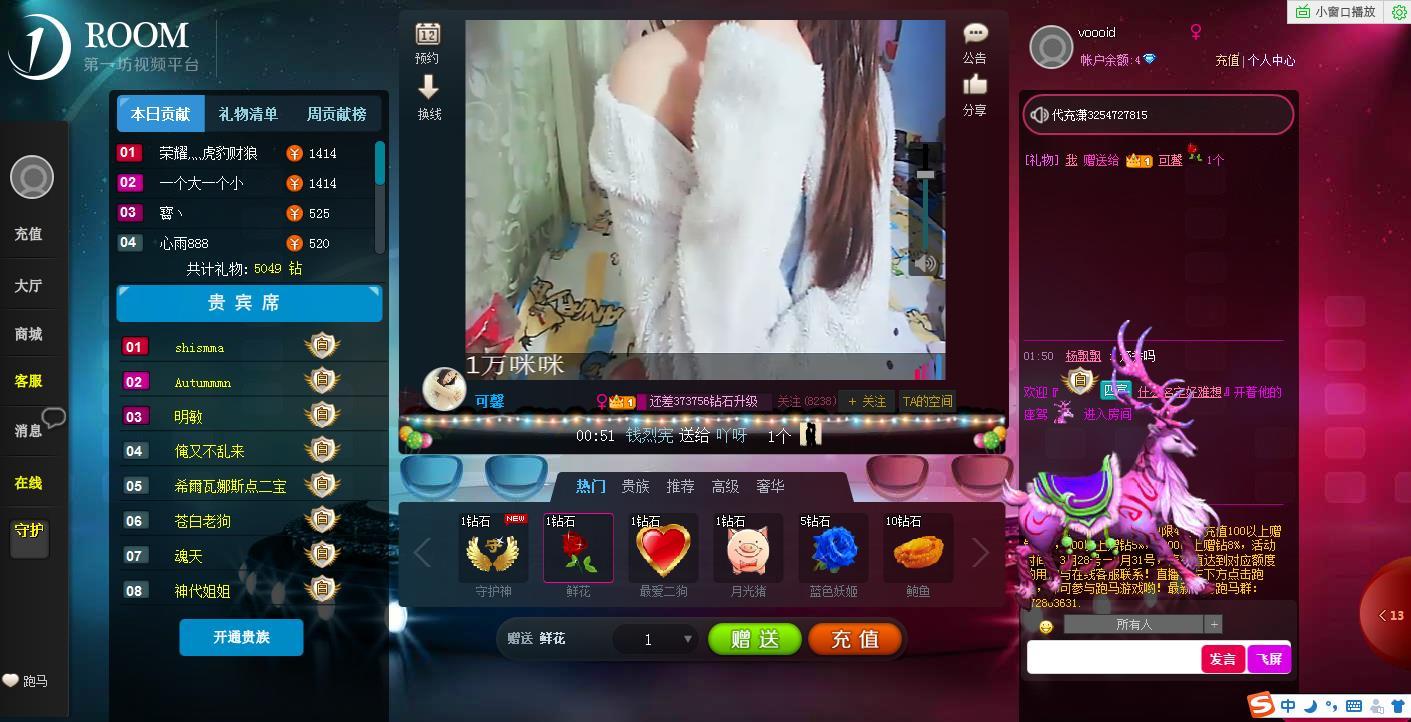Viewport: 1411px width, 722px height.
Task: Toggle Chinese input mode on Sogou bar
Action: pyautogui.click(x=1286, y=705)
